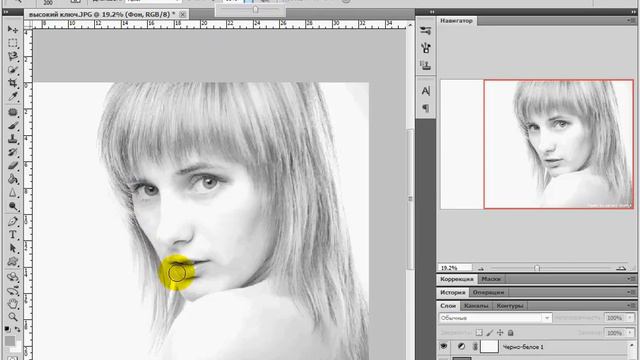Select the 3D Rotate tool
Screen dimensions: 640x360
click(13, 277)
